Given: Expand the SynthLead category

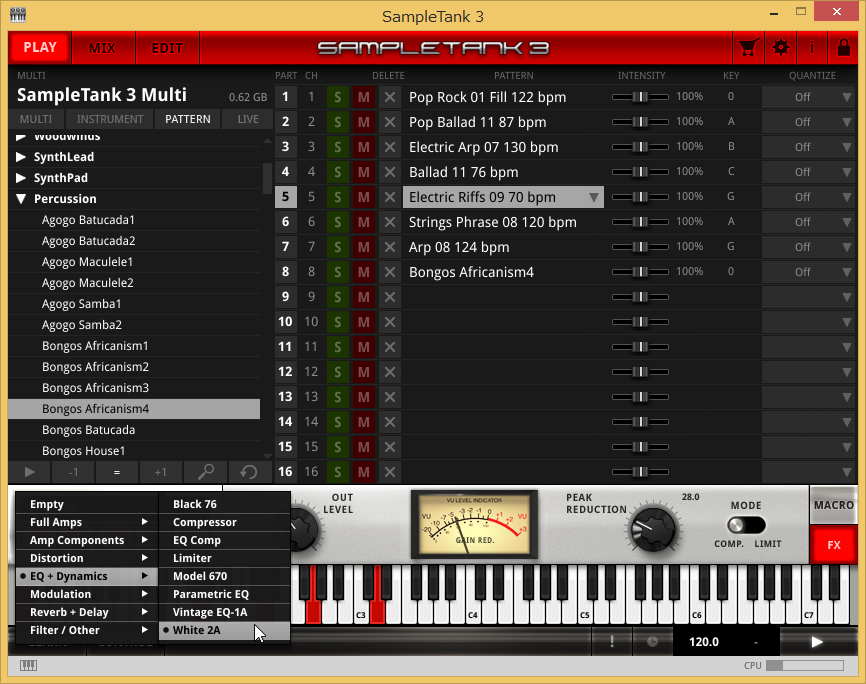Looking at the screenshot, I should pos(21,157).
